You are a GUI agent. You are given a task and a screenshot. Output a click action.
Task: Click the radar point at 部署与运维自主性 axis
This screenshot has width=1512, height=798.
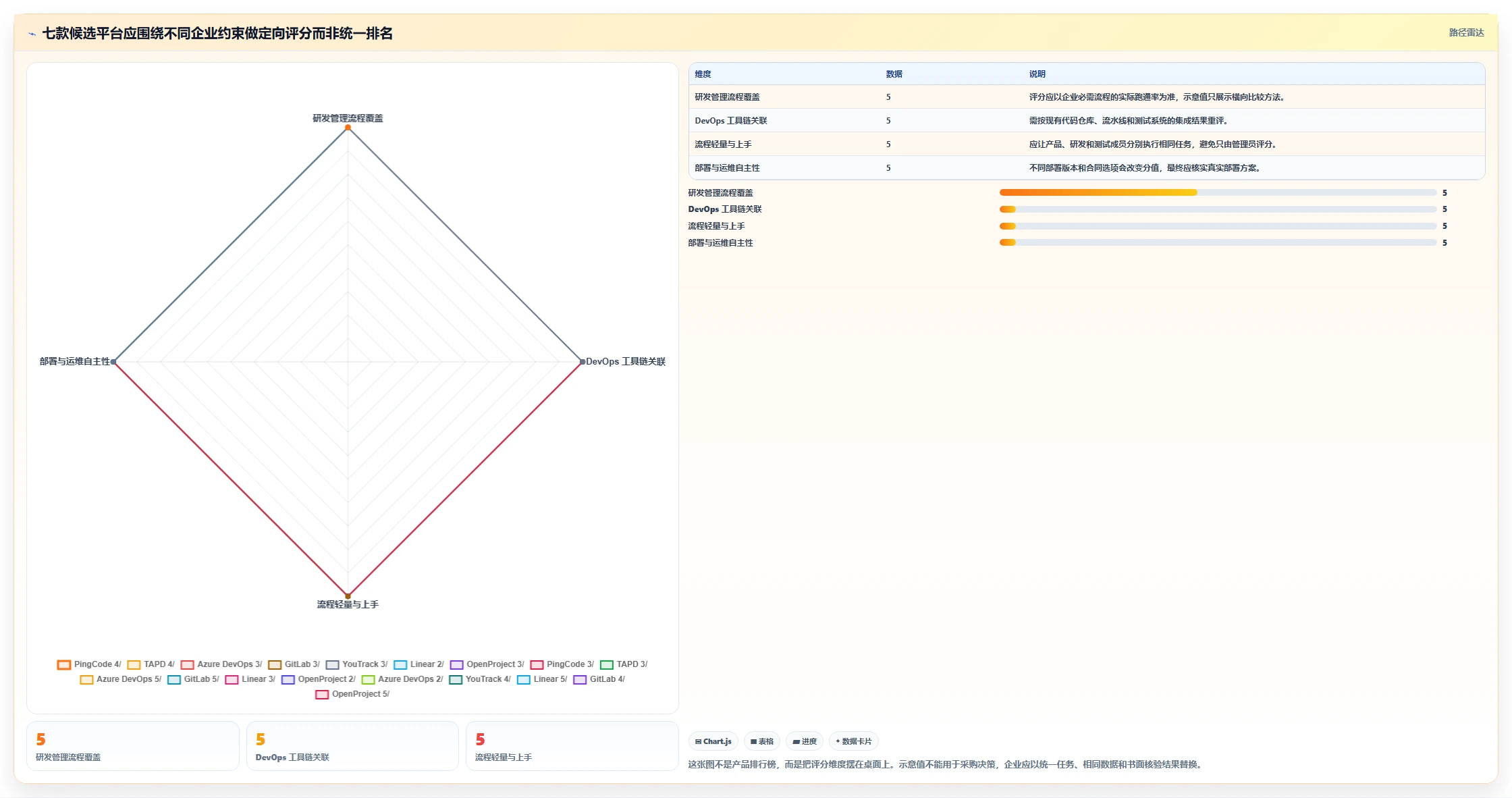pyautogui.click(x=113, y=362)
